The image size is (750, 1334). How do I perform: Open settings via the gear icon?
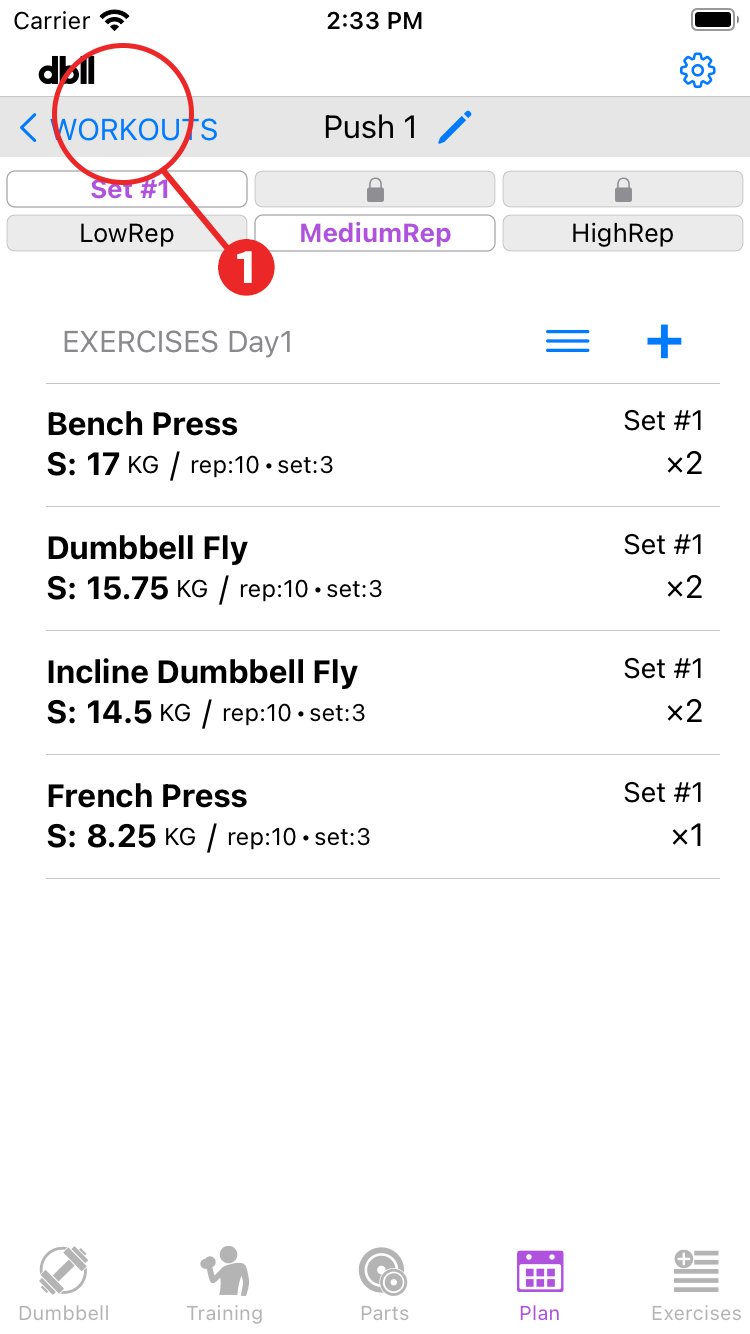[697, 70]
